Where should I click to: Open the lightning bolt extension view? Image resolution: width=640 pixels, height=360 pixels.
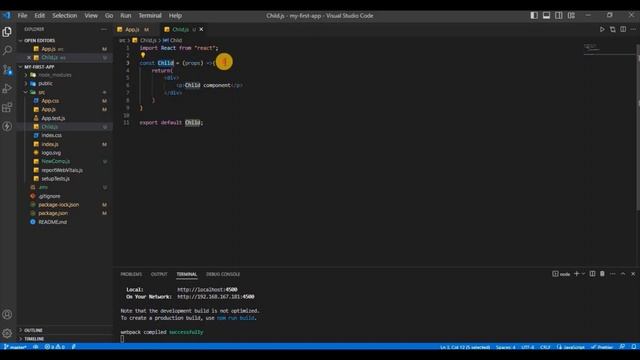point(7,126)
